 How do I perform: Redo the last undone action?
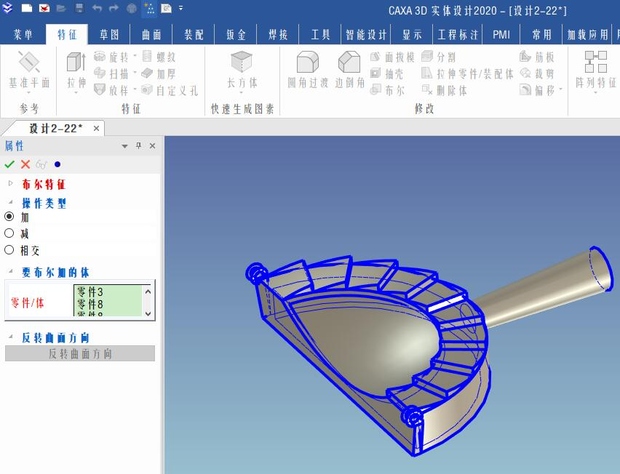(x=114, y=8)
